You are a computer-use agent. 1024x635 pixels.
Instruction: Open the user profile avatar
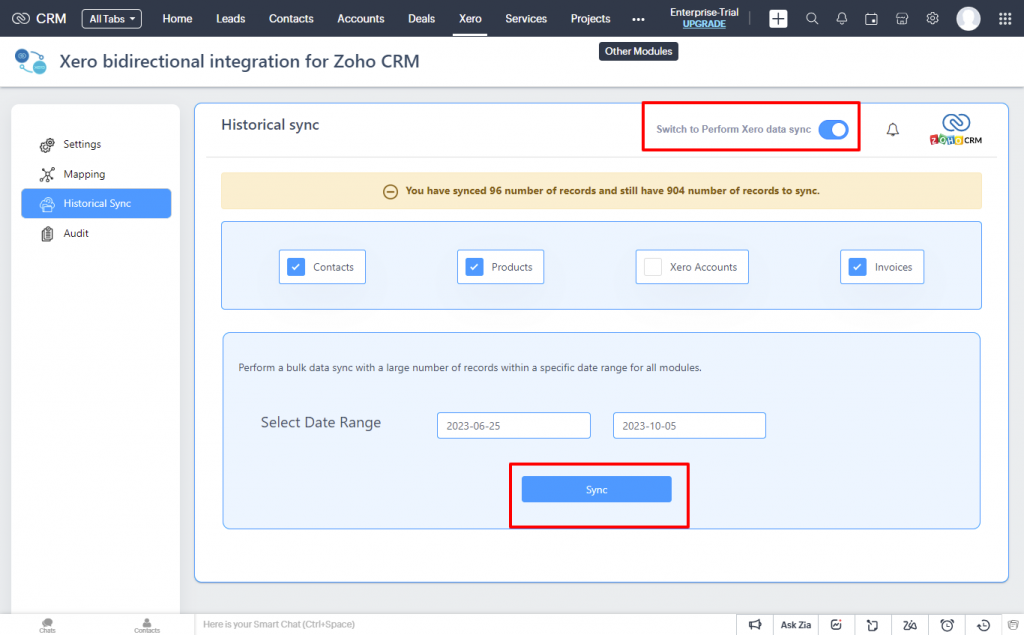coord(968,19)
